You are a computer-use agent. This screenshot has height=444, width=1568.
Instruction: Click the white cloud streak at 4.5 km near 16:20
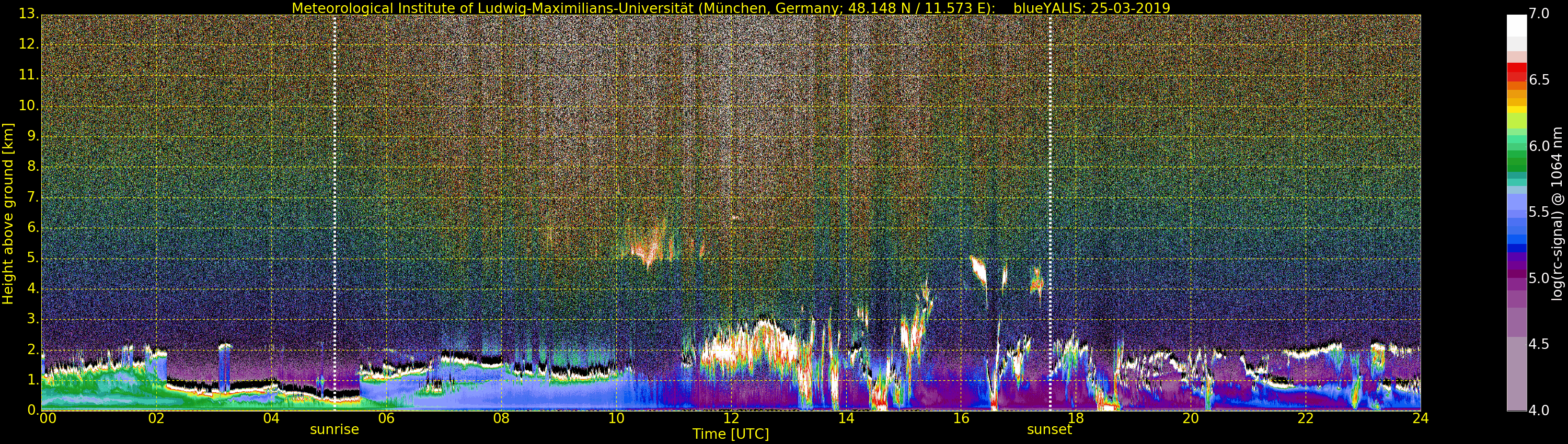coord(979,270)
